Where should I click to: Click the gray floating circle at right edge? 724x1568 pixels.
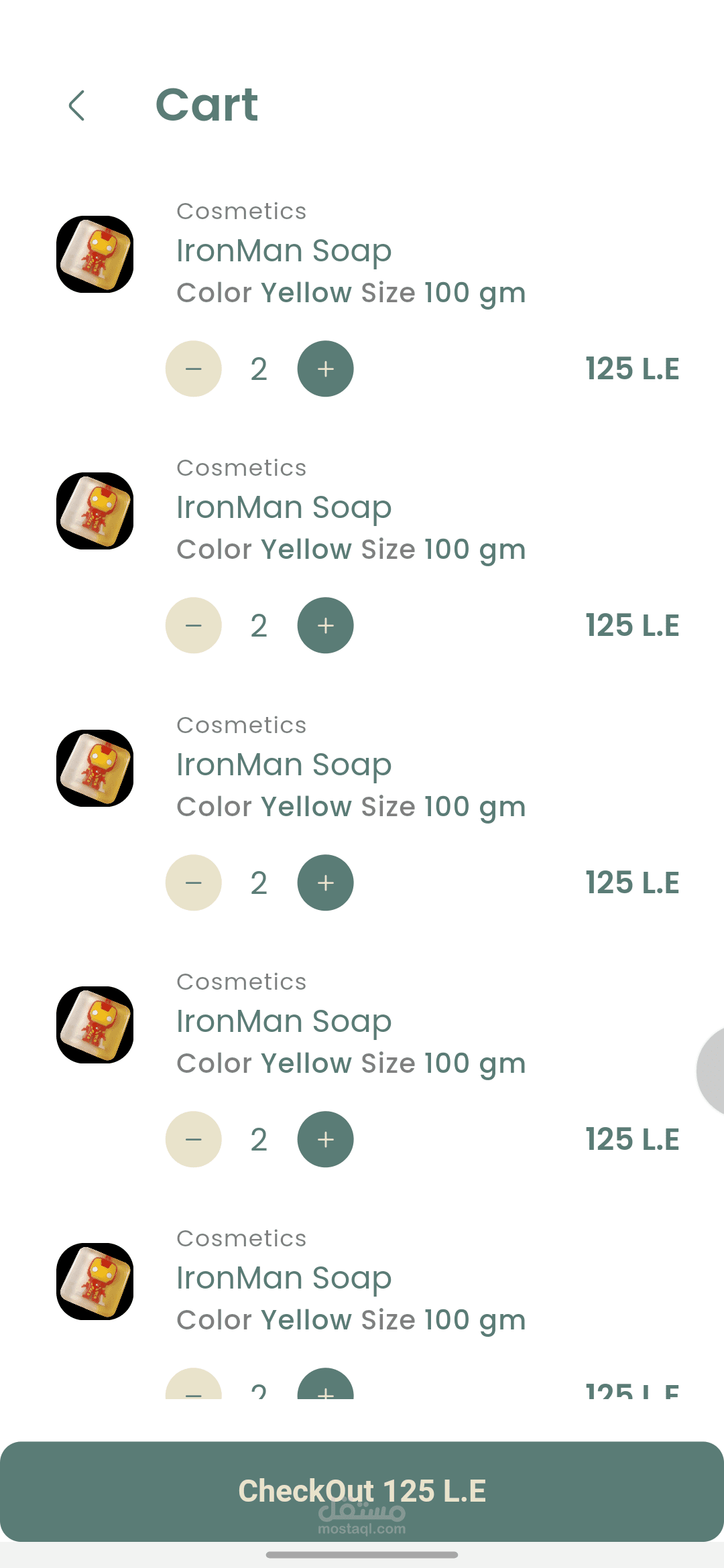pos(712,1071)
